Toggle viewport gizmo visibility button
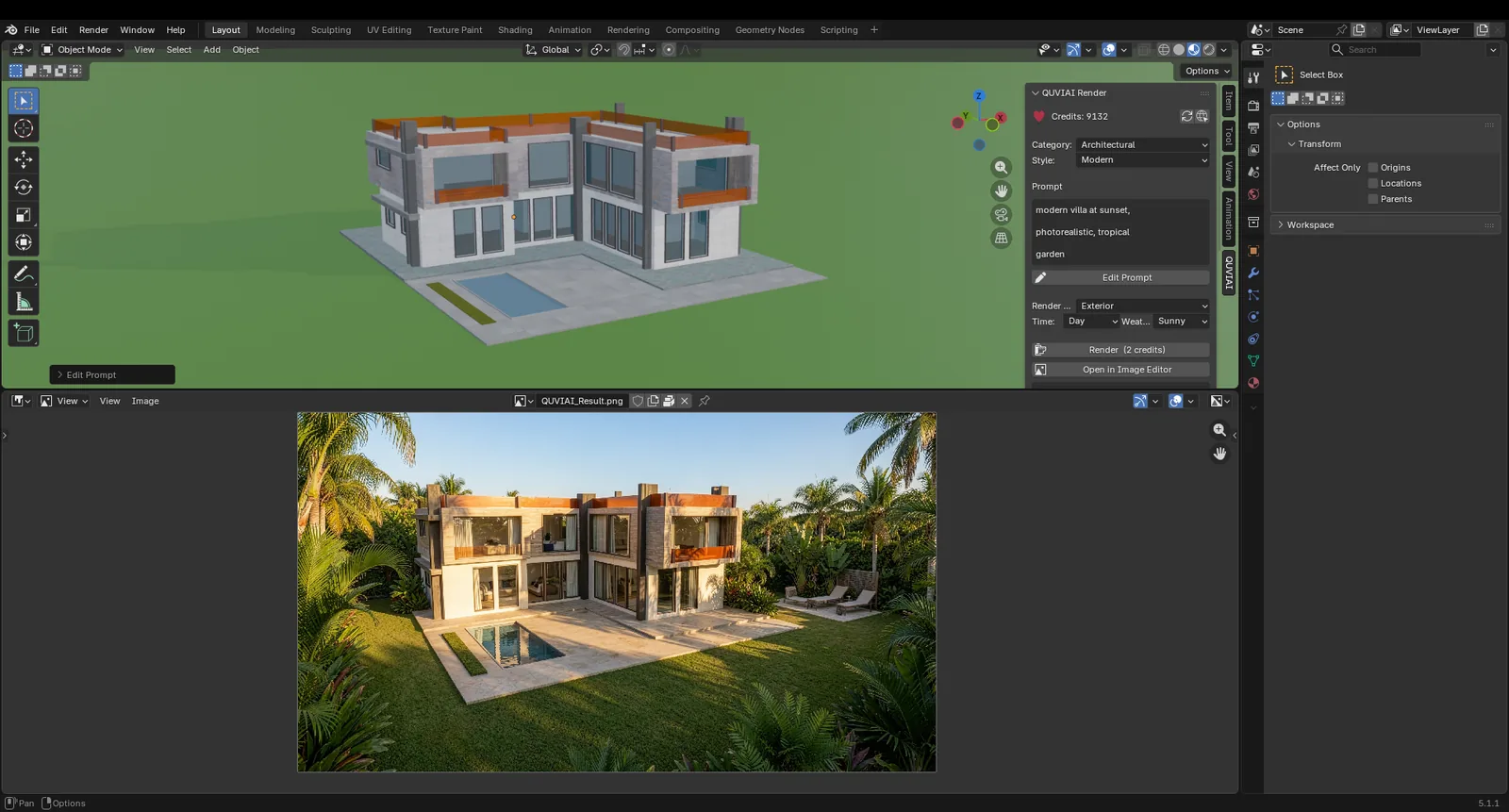This screenshot has width=1509, height=812. [x=1073, y=50]
